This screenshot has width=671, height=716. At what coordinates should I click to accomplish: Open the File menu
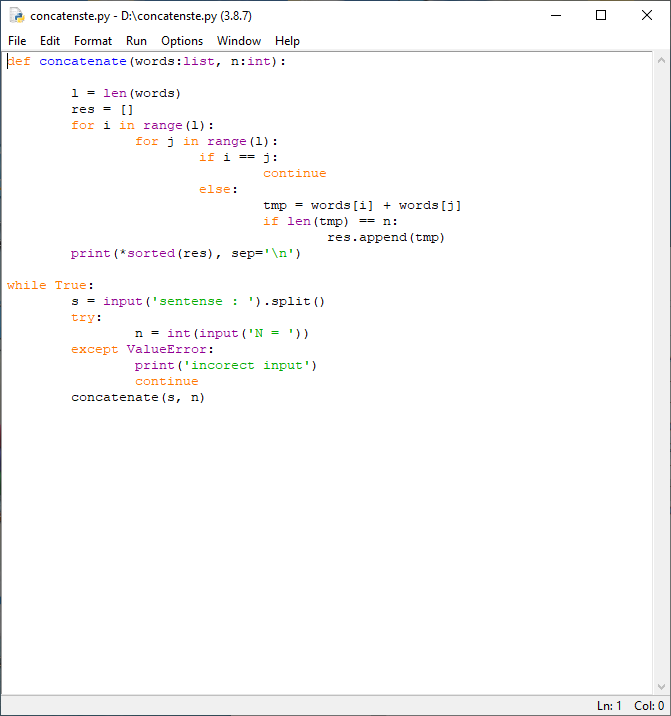pos(17,41)
